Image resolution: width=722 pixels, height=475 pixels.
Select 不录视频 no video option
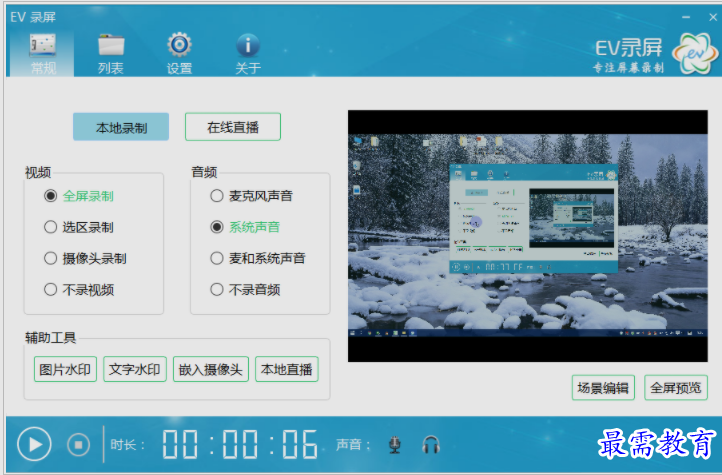[x=79, y=290]
